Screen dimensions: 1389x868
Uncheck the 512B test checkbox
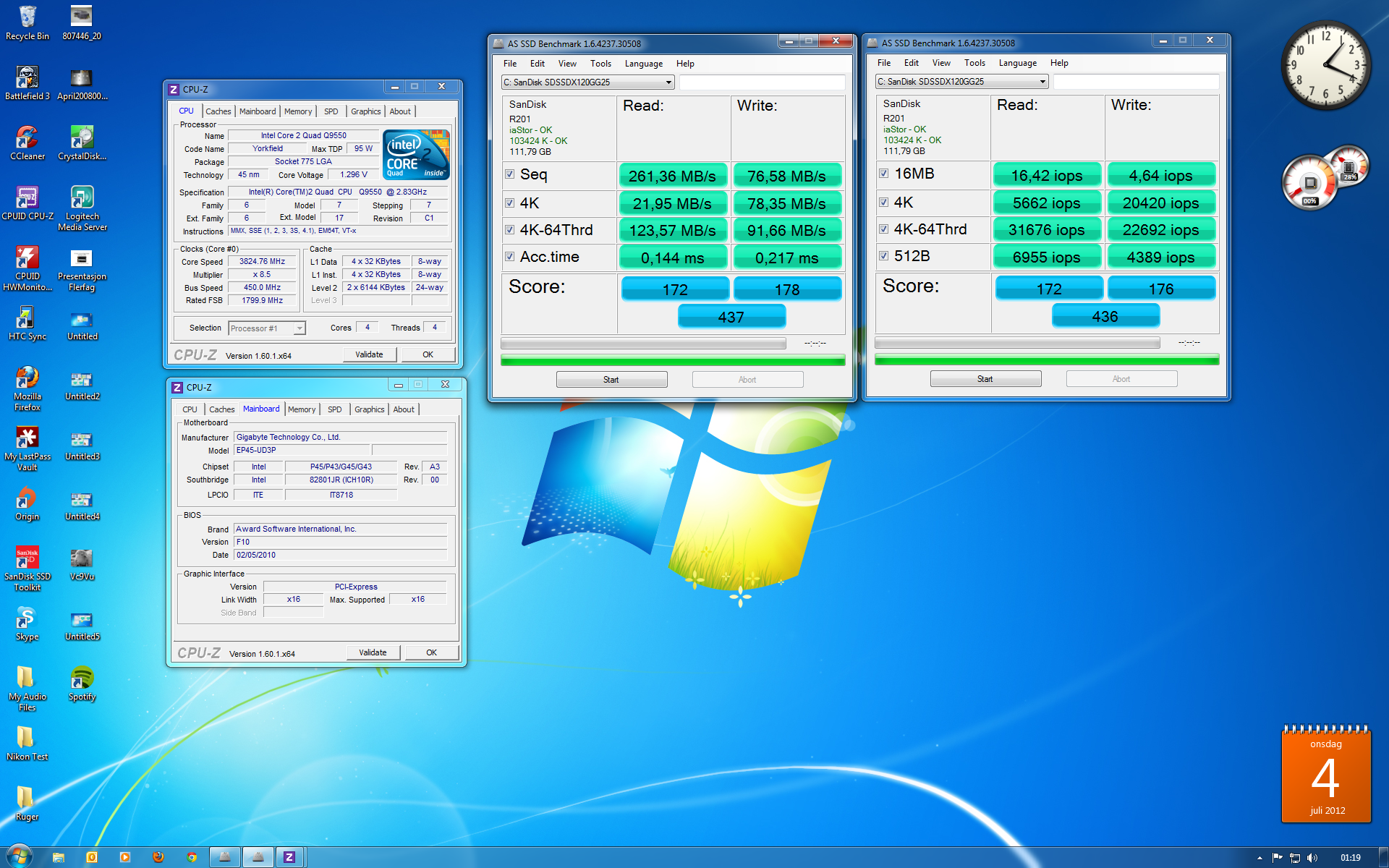[884, 256]
